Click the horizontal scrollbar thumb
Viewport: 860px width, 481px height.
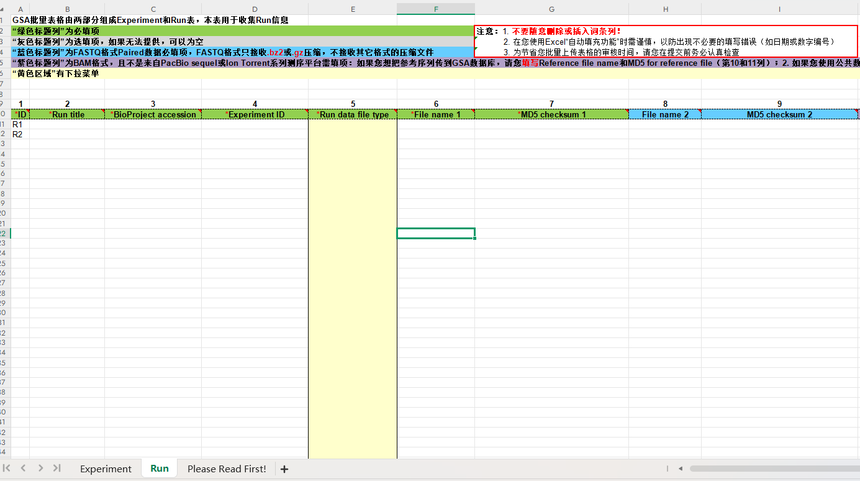(770, 468)
